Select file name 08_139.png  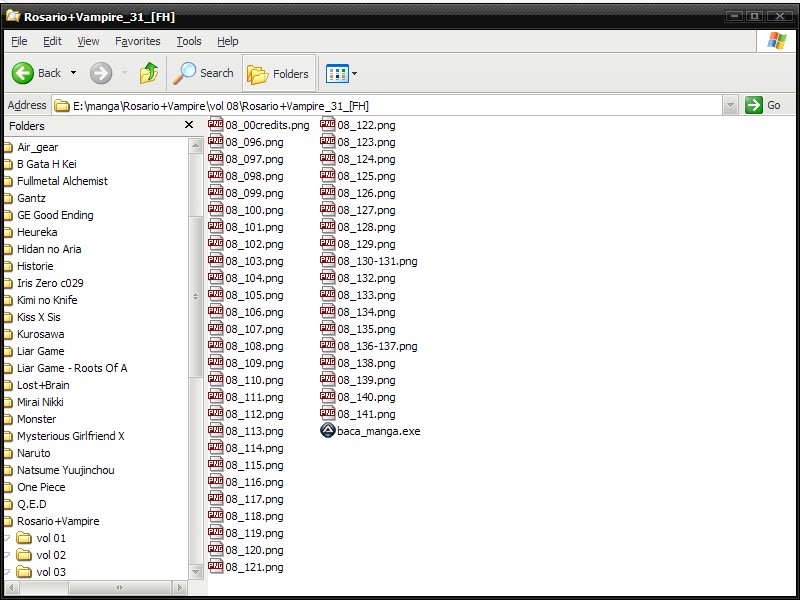[366, 381]
